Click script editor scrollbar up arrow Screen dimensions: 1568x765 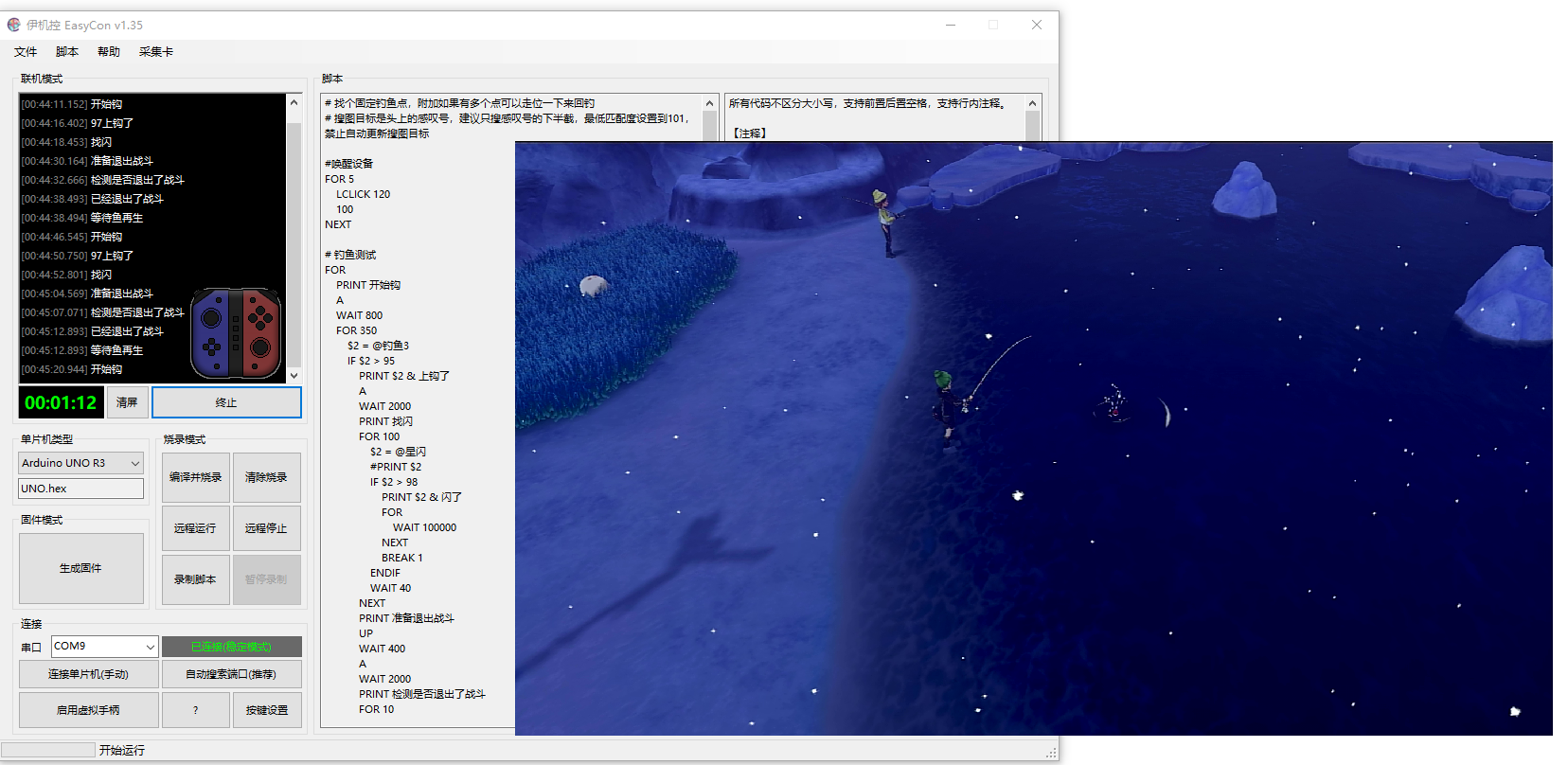click(710, 102)
